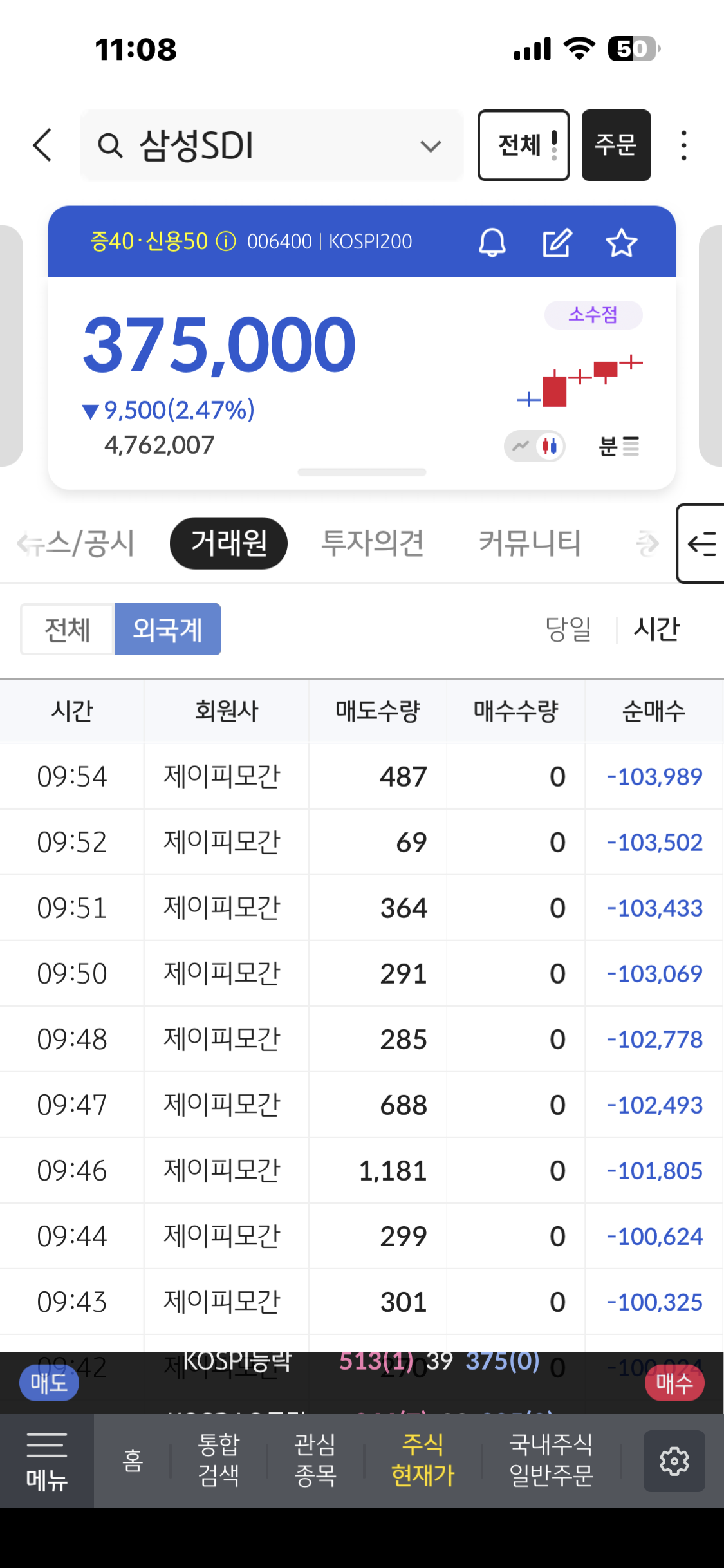Switch to the 커뮤니티 tab
Image resolution: width=724 pixels, height=1568 pixels.
pyautogui.click(x=530, y=543)
